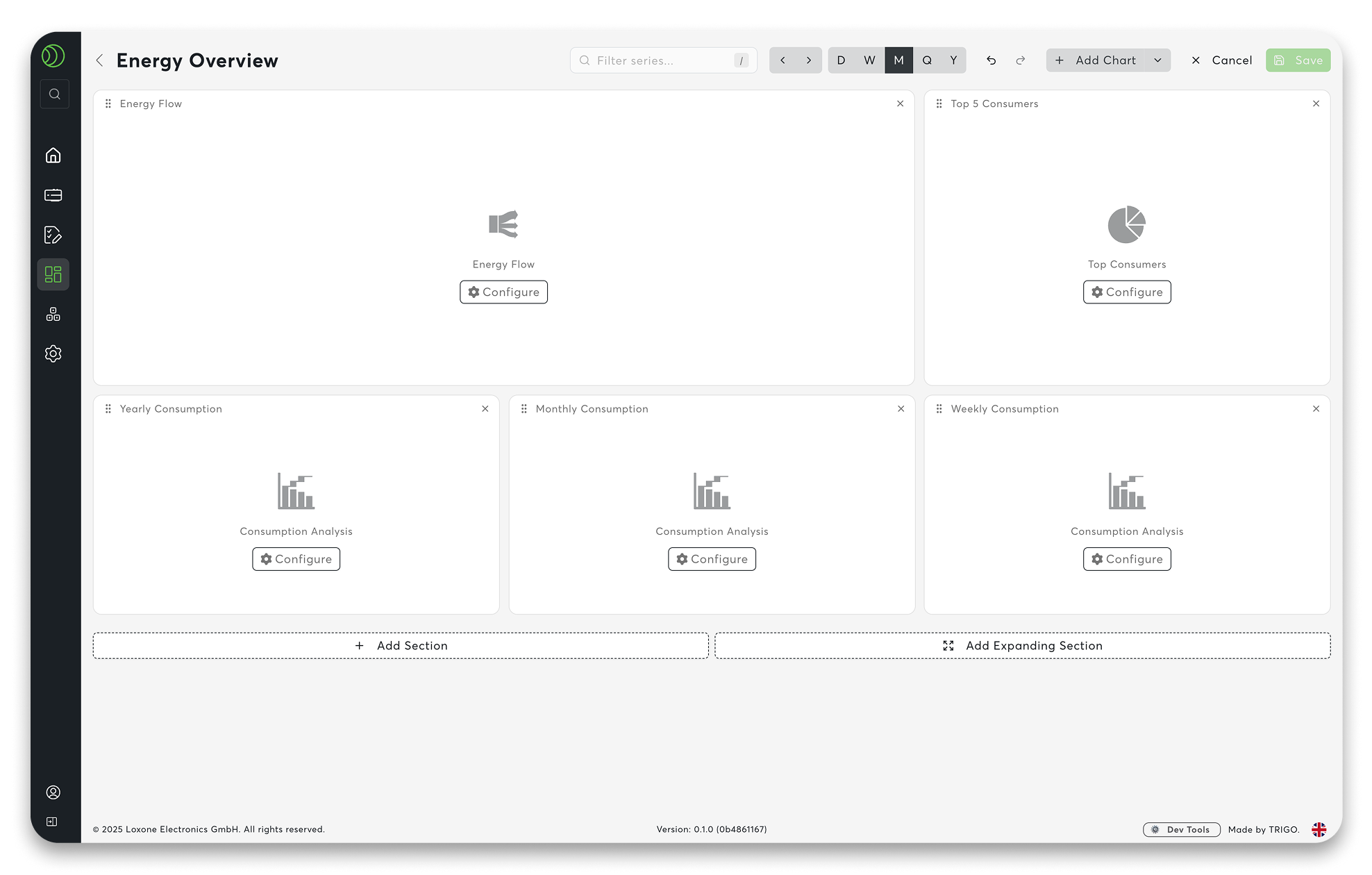Open settings via the gear icon in sidebar
This screenshot has height=875, width=1372.
[x=53, y=353]
